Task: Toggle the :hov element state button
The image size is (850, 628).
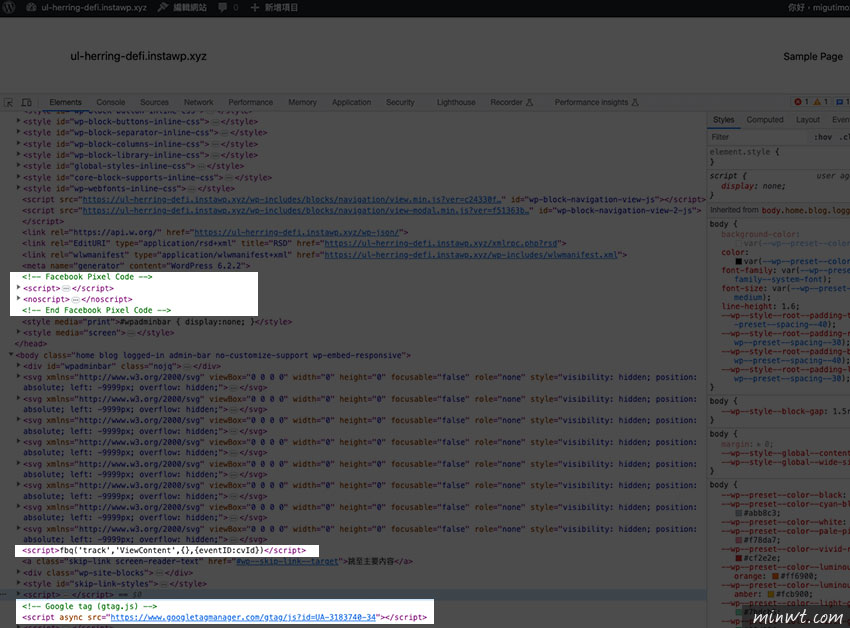Action: 822,137
